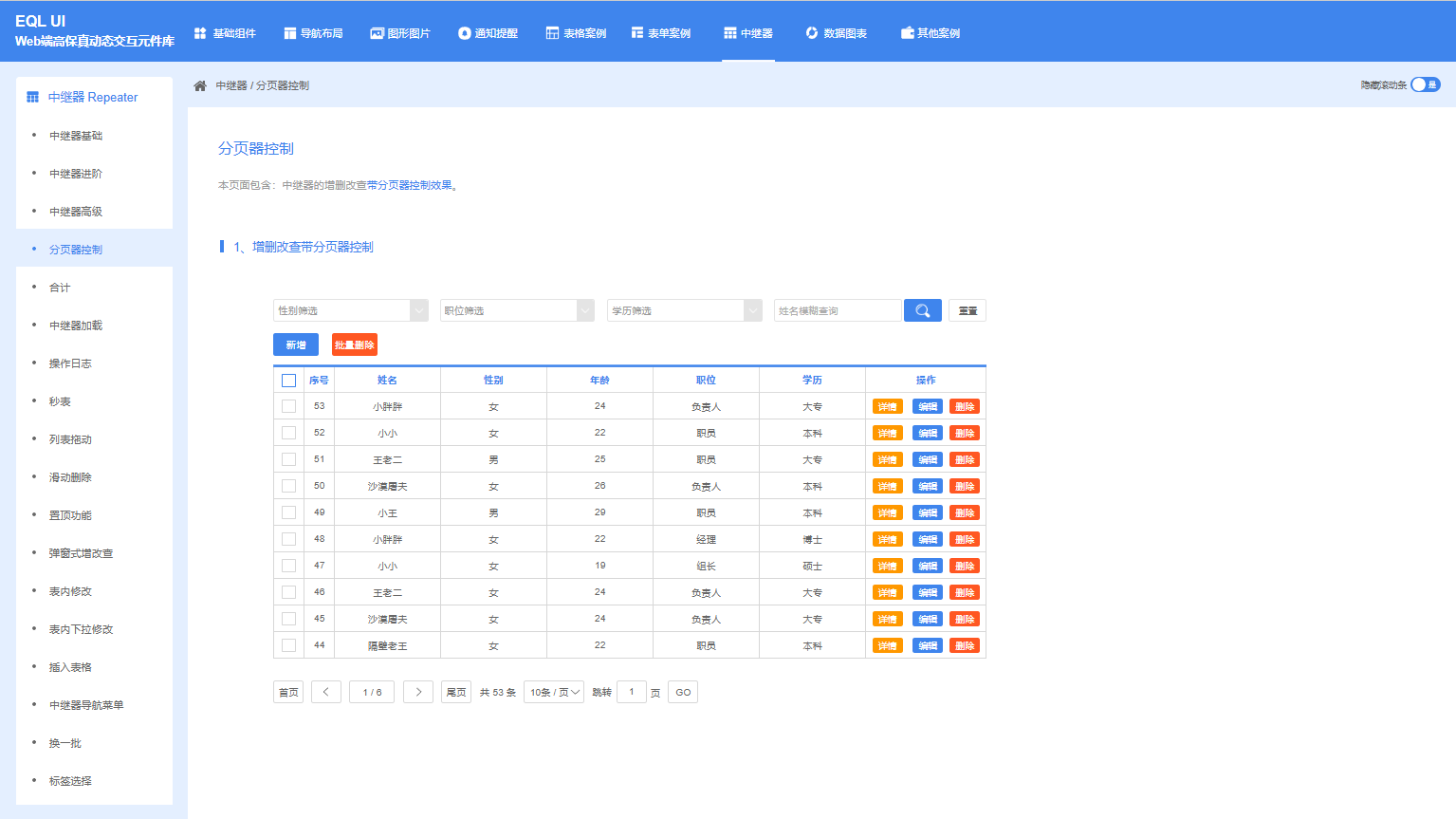This screenshot has width=1456, height=819.
Task: Click the 新增 button
Action: tap(295, 344)
